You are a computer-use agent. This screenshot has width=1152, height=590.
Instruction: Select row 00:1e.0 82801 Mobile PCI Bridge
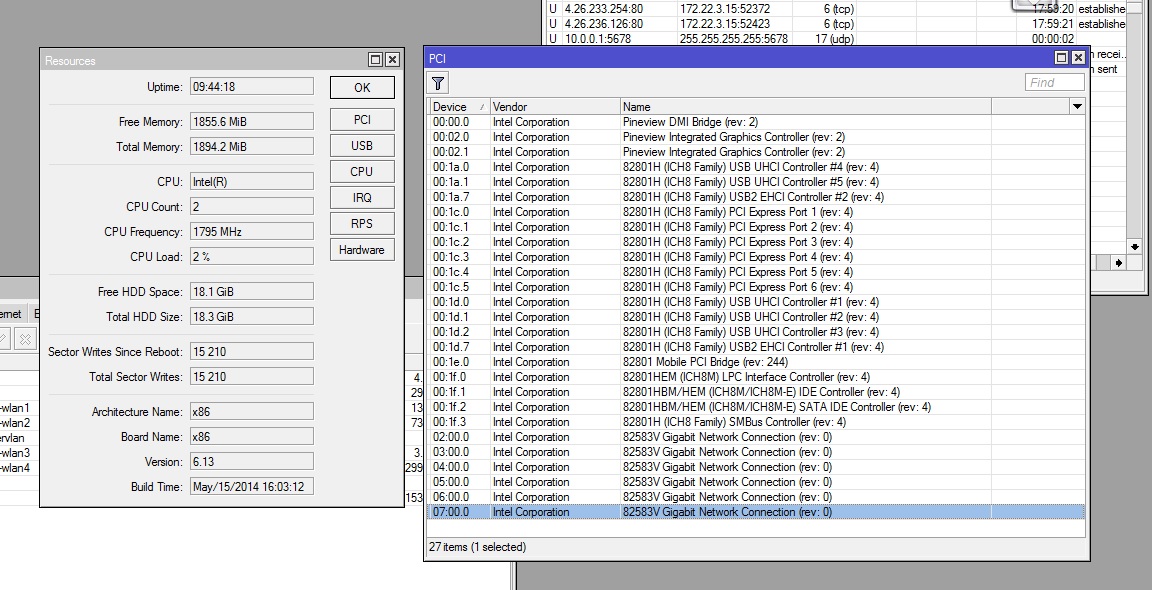(757, 361)
